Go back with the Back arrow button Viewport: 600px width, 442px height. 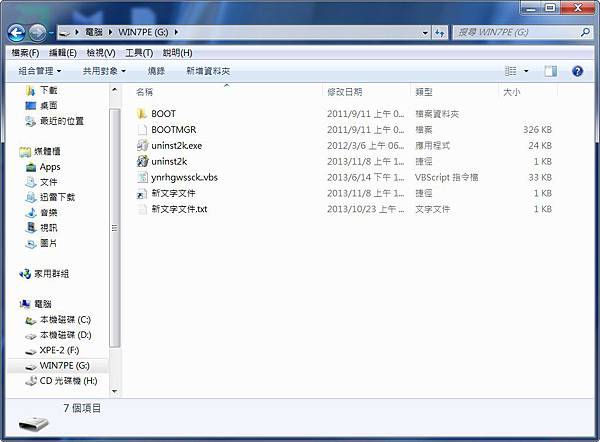pos(16,33)
